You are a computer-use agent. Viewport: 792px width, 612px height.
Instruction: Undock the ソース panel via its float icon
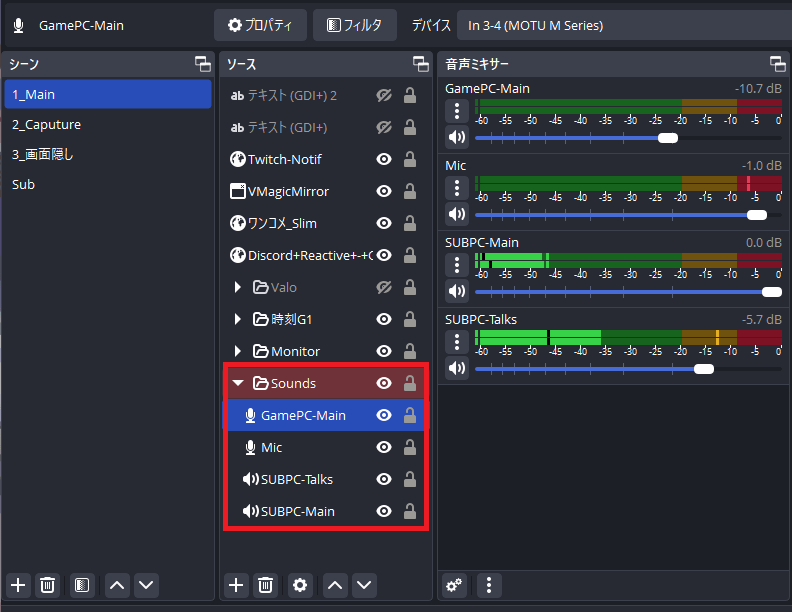coord(421,64)
